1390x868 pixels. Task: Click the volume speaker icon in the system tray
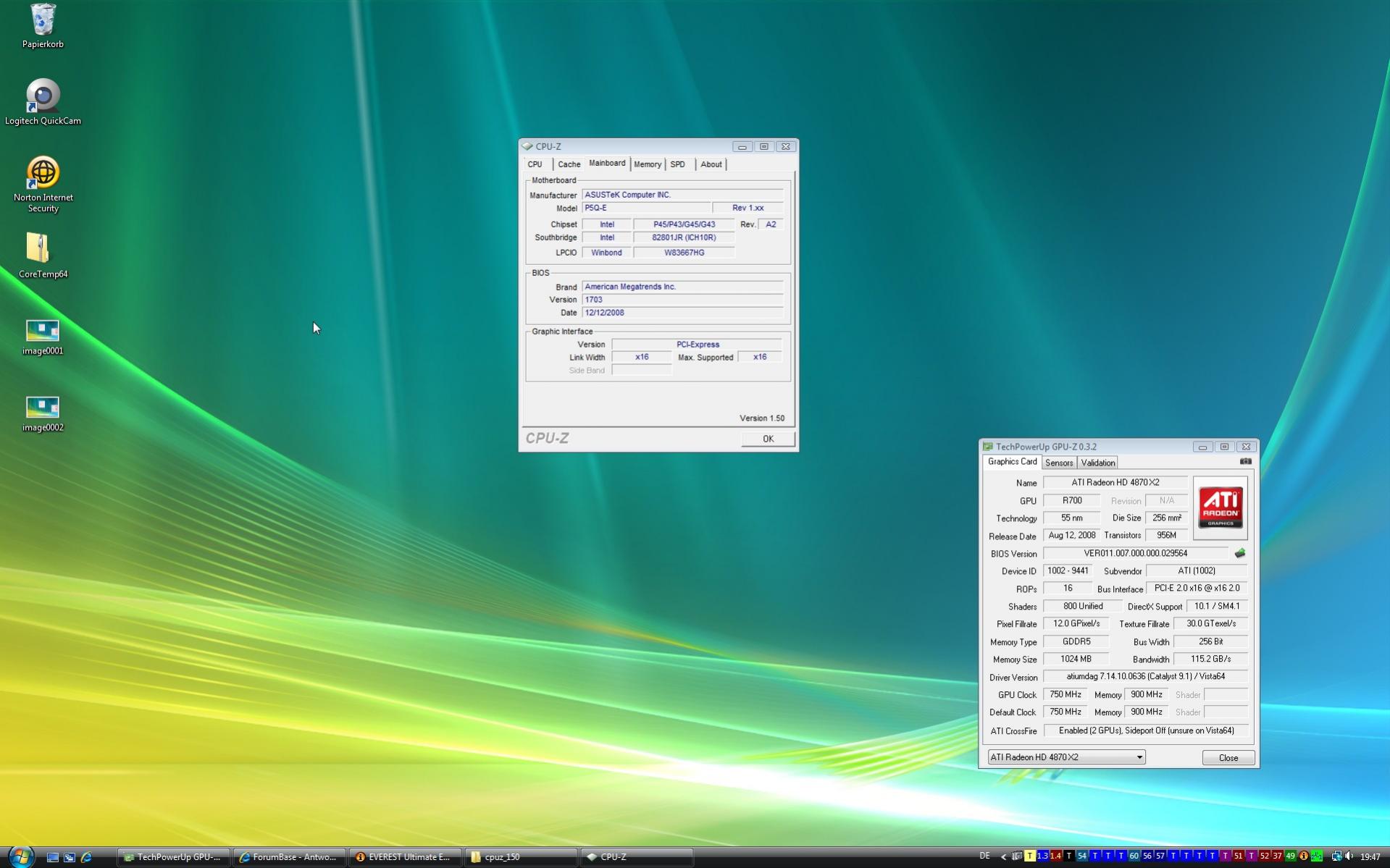tap(1349, 856)
